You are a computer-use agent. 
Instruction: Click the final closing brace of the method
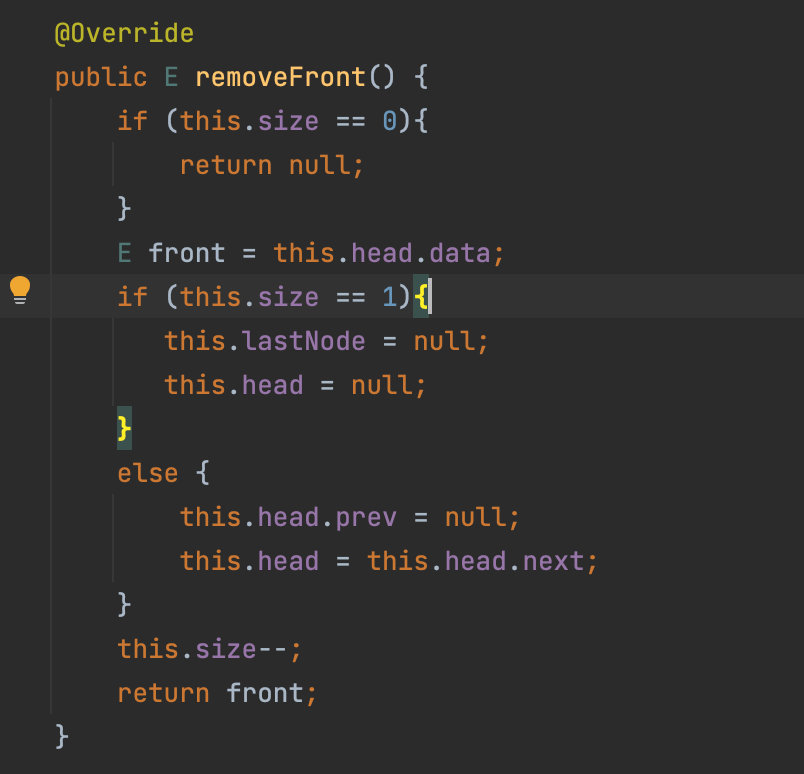(62, 737)
